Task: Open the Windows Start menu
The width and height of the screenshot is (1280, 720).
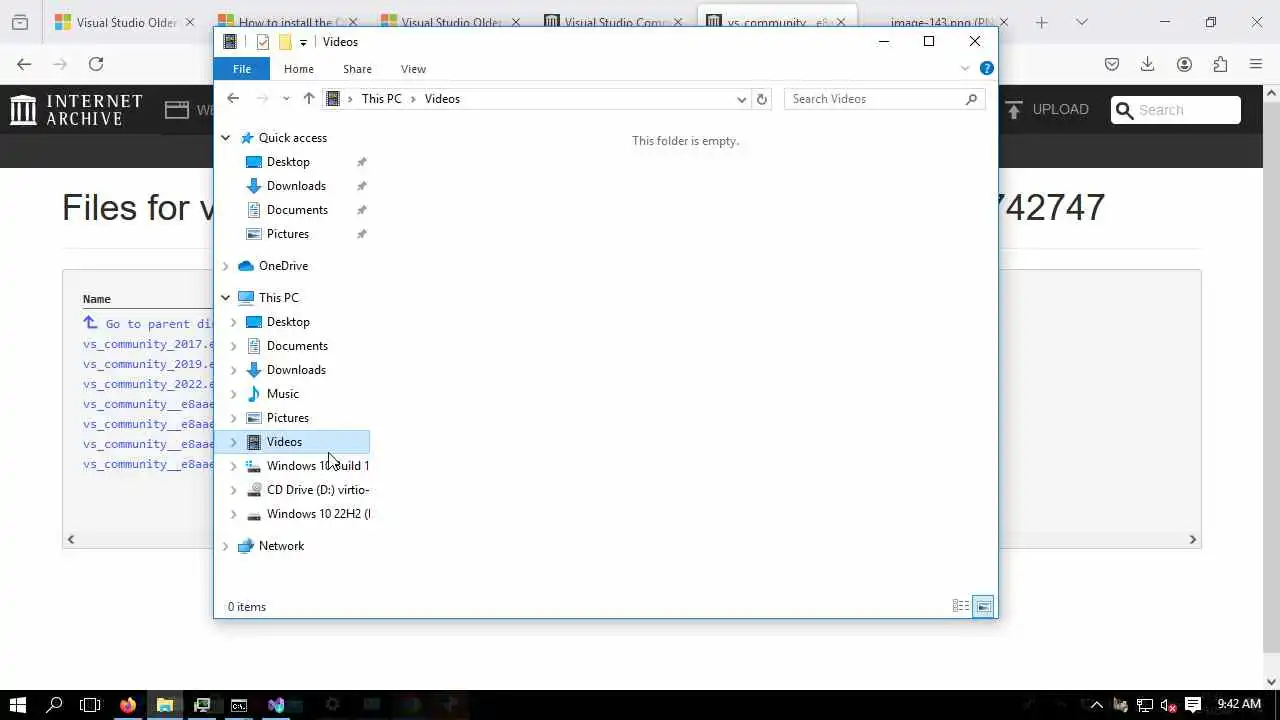Action: pos(18,705)
